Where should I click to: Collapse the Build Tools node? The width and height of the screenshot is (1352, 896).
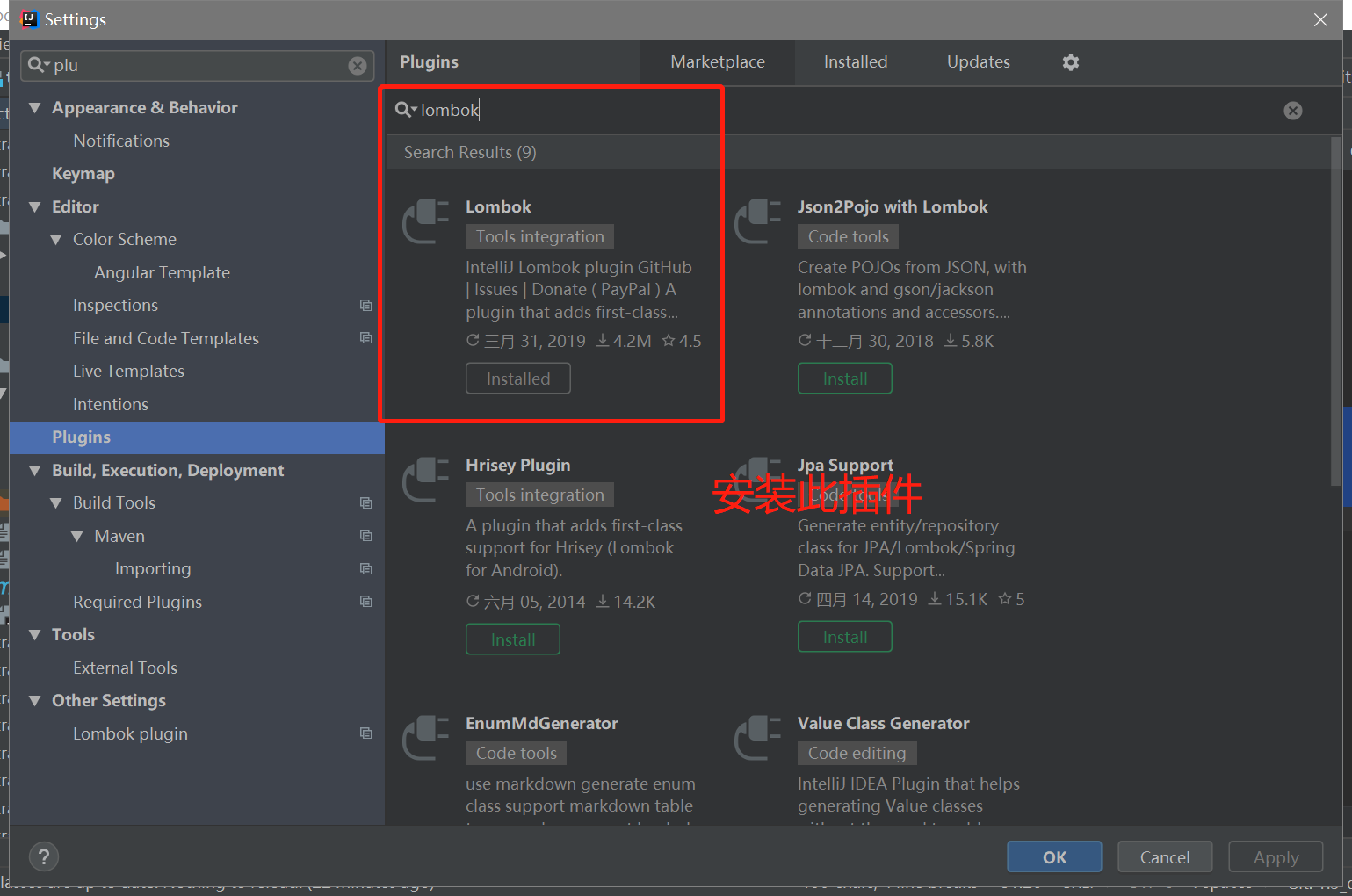tap(56, 503)
